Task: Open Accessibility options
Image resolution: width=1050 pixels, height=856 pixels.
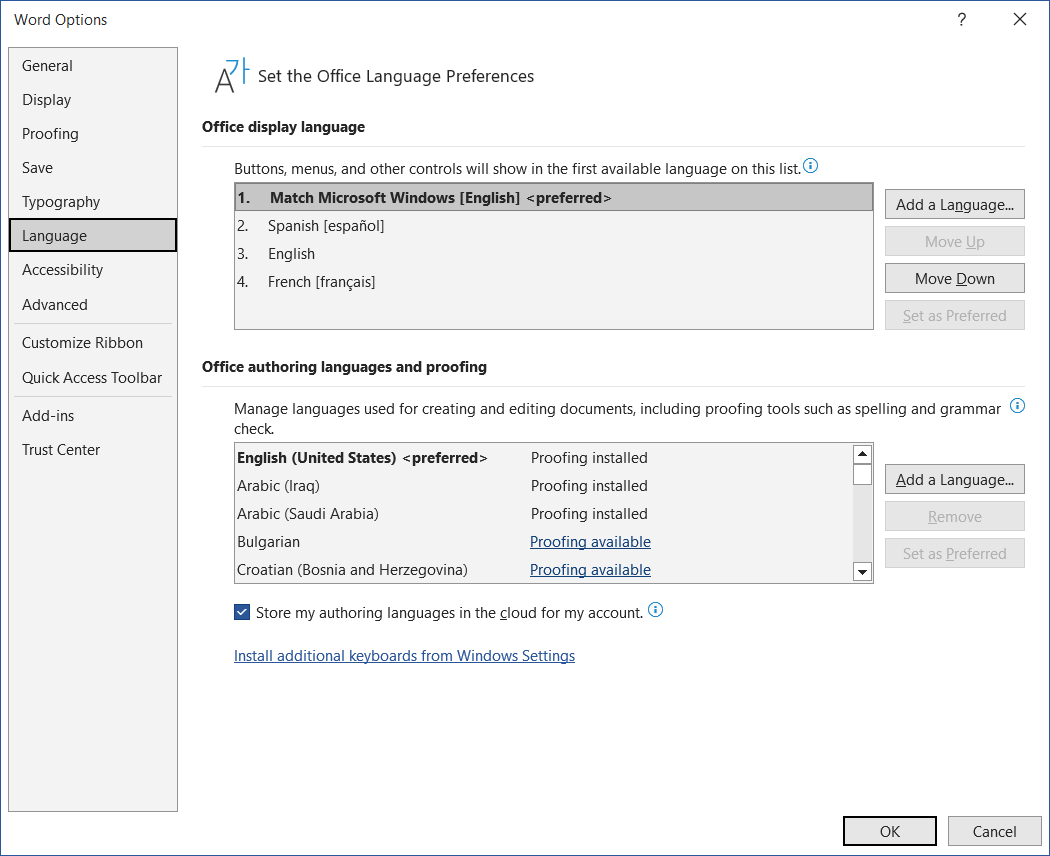Action: (x=93, y=270)
